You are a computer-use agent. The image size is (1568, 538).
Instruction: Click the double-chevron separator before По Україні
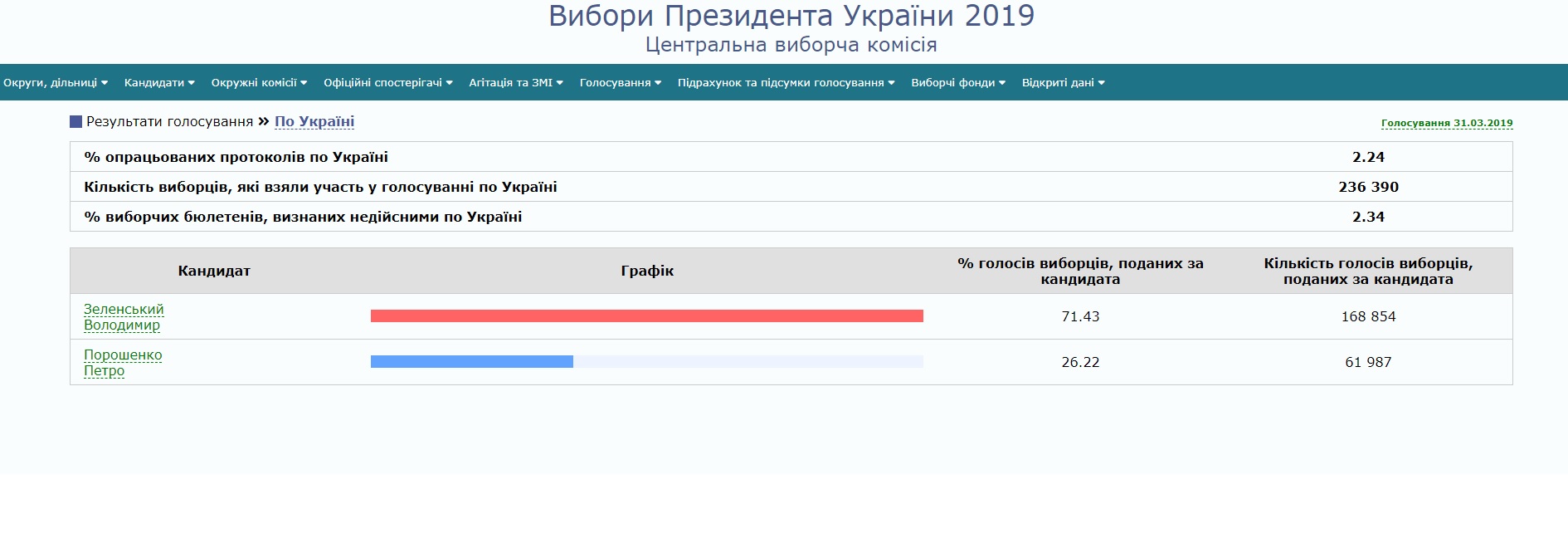click(264, 121)
